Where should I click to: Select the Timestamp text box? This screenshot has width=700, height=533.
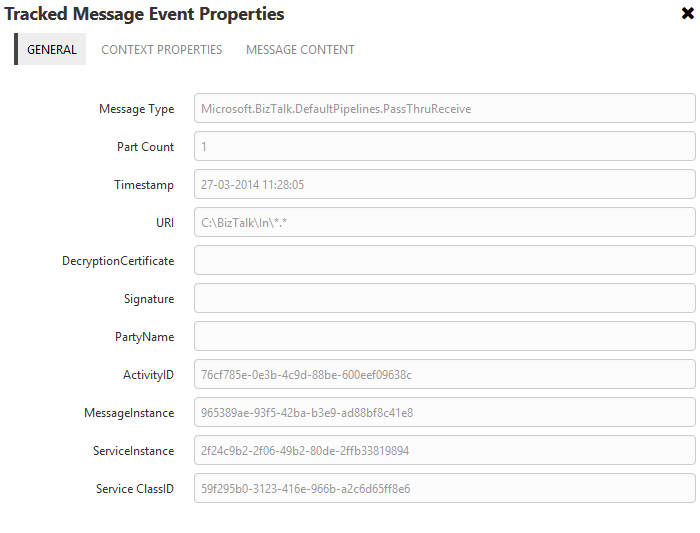444,185
